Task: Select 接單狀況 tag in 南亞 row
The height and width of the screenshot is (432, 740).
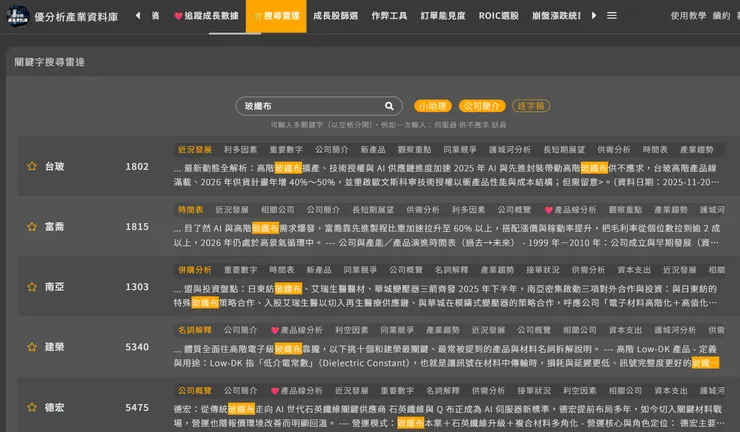Action: pyautogui.click(x=543, y=270)
